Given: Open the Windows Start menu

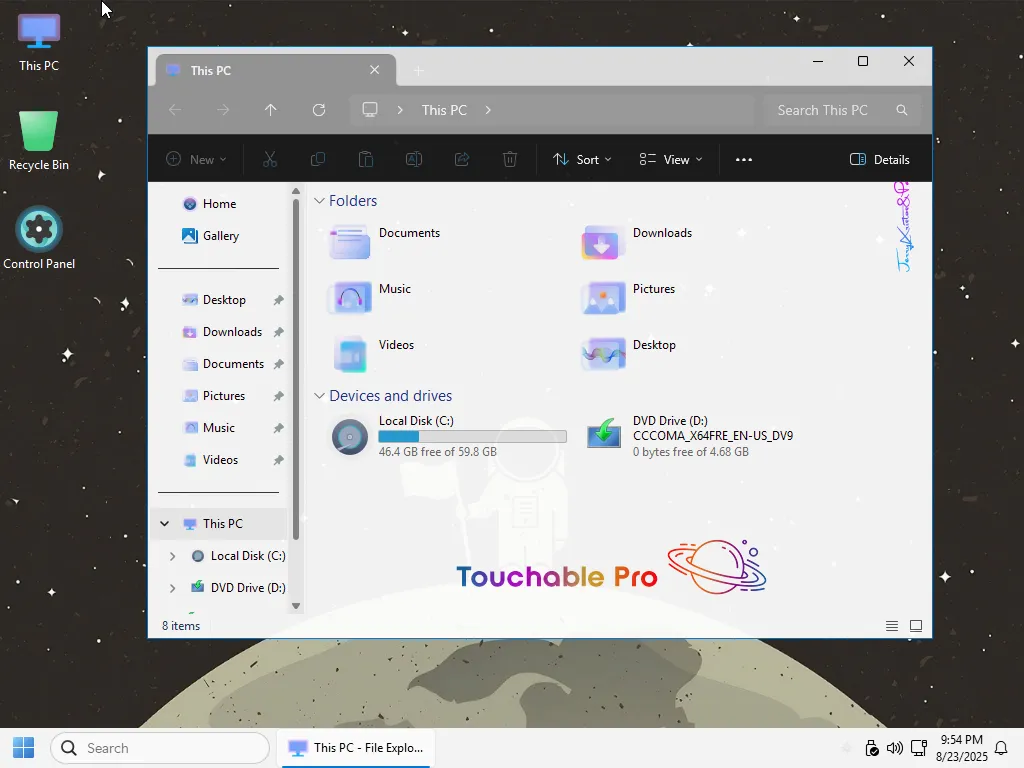Looking at the screenshot, I should point(24,748).
